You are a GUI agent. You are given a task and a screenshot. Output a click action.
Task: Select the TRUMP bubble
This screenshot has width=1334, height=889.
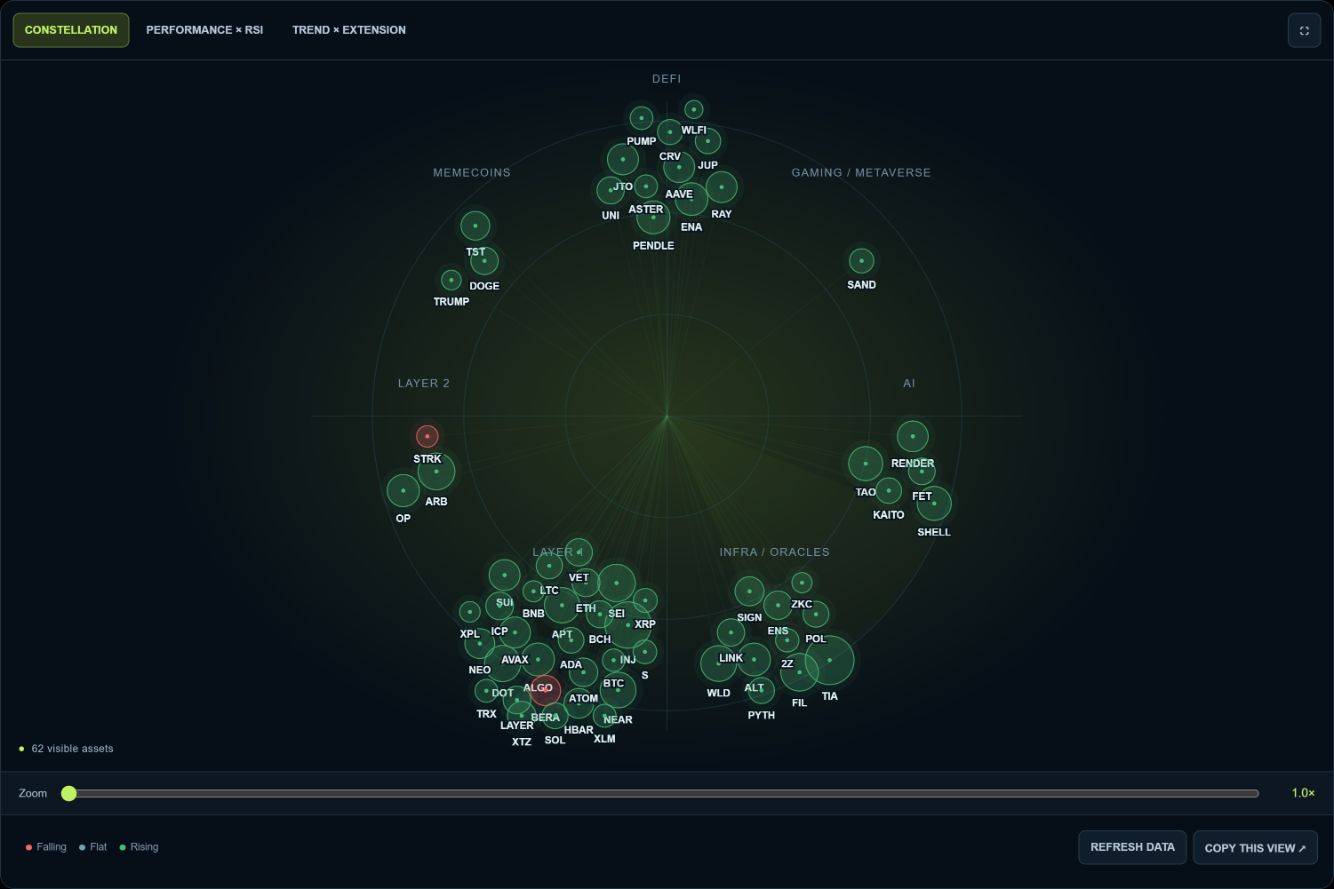coord(451,280)
